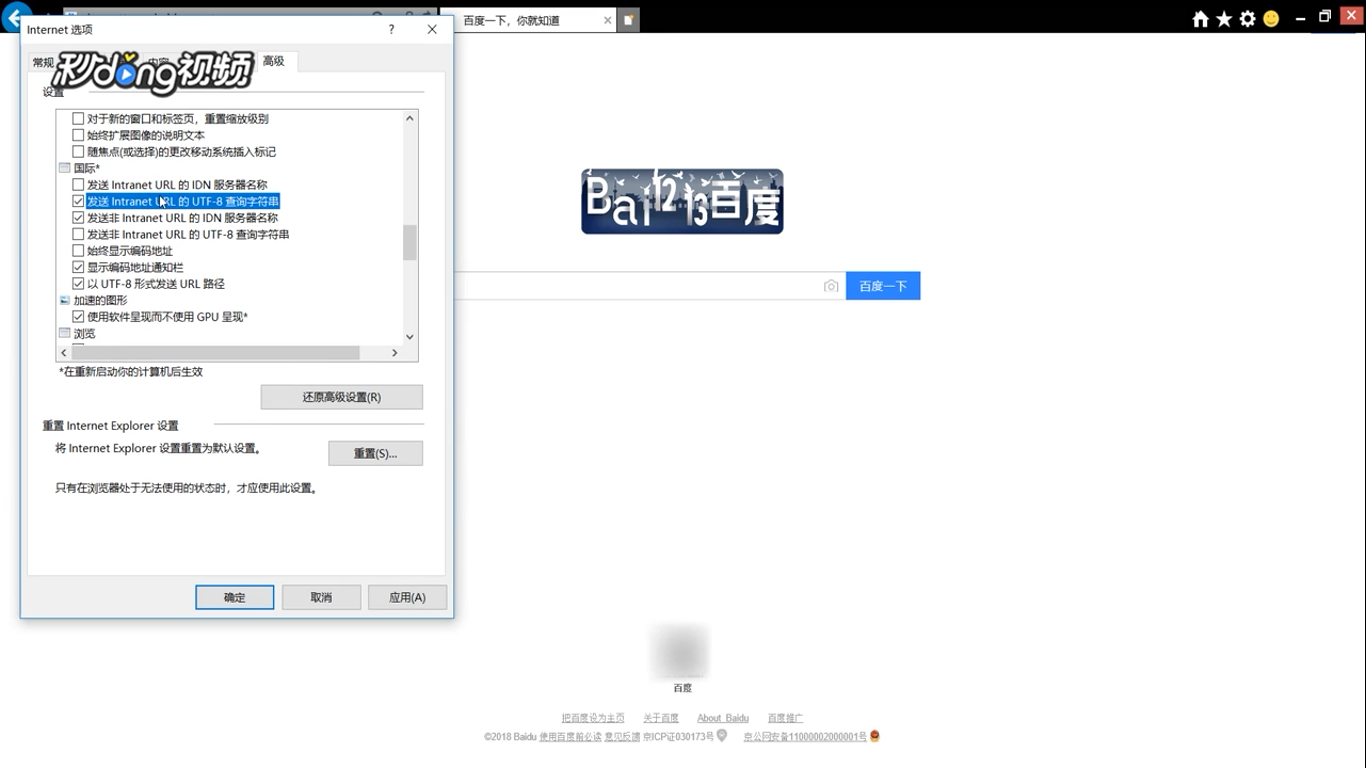Open 关于百度 link
This screenshot has width=1366, height=768.
[661, 718]
